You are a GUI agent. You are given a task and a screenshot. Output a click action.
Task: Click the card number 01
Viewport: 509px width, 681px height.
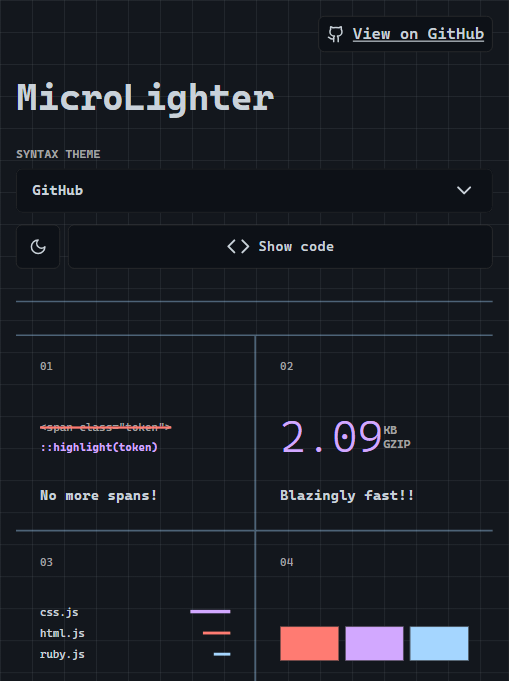46,366
